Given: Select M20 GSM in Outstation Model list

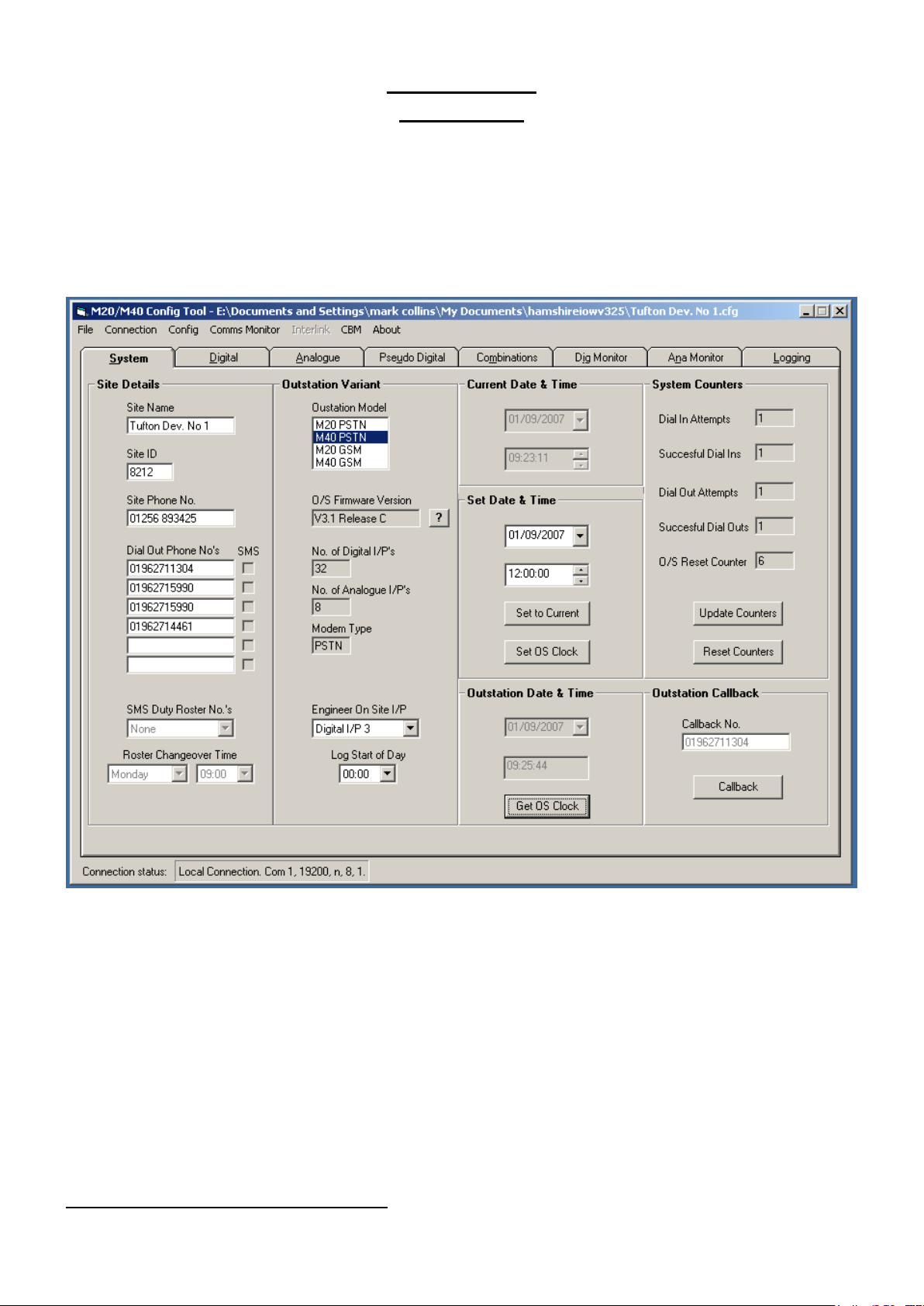Looking at the screenshot, I should [x=339, y=450].
